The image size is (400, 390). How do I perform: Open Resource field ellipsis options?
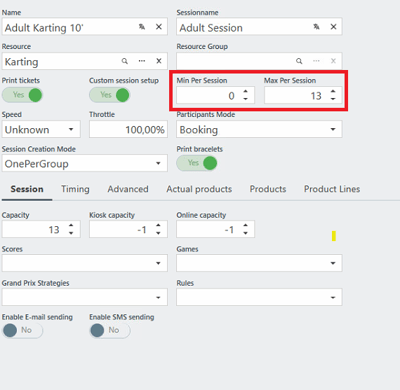(142, 61)
